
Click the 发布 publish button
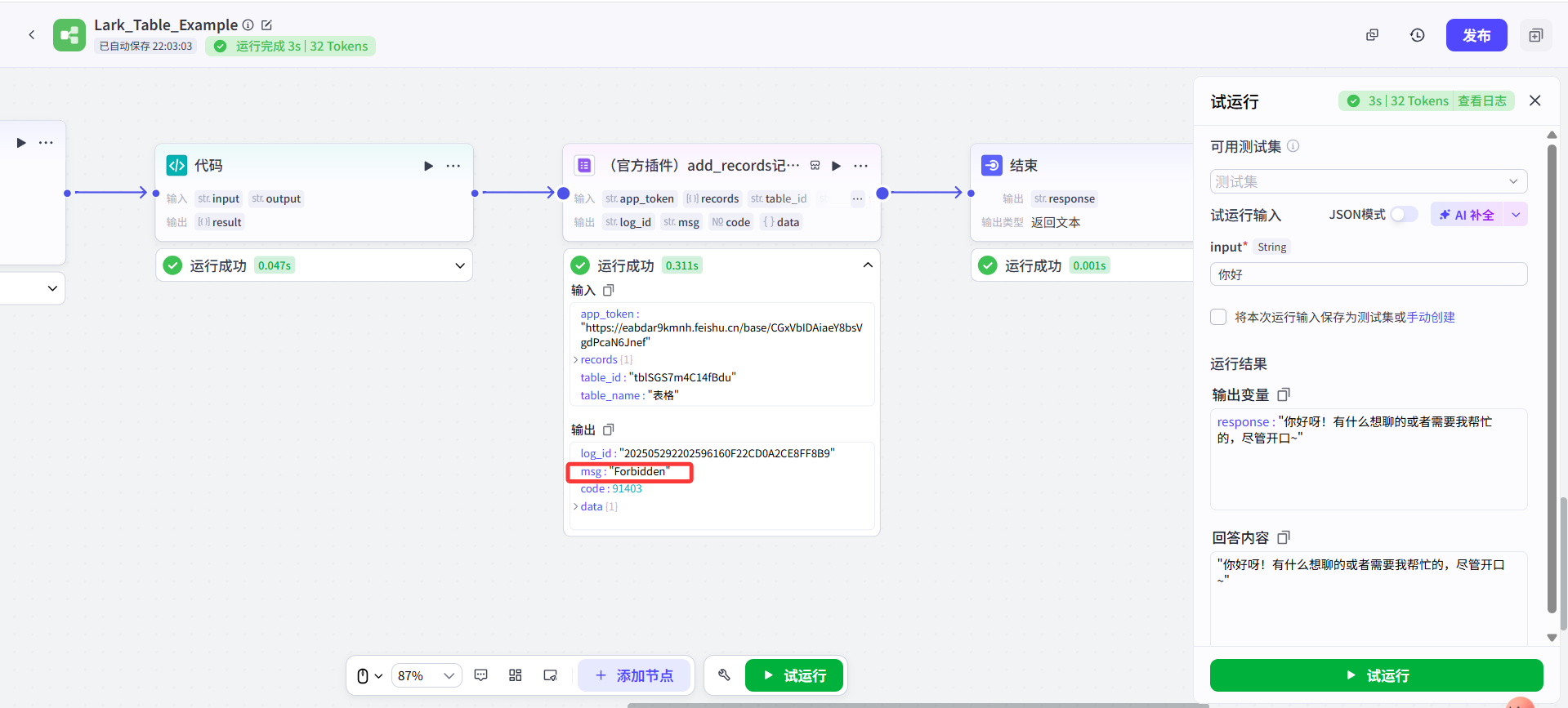[1476, 35]
